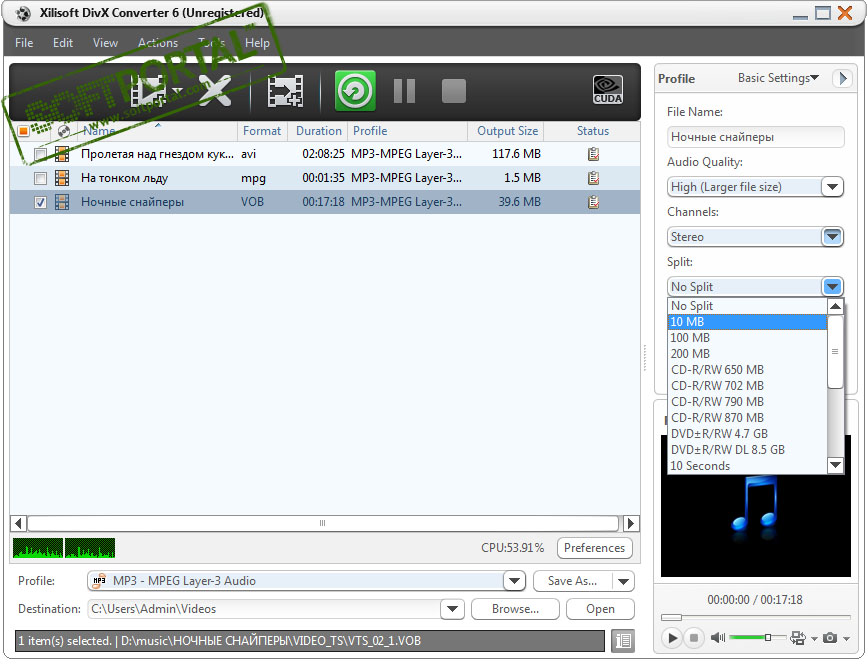868x664 pixels.
Task: Open the Audio Quality dropdown
Action: pyautogui.click(x=832, y=187)
